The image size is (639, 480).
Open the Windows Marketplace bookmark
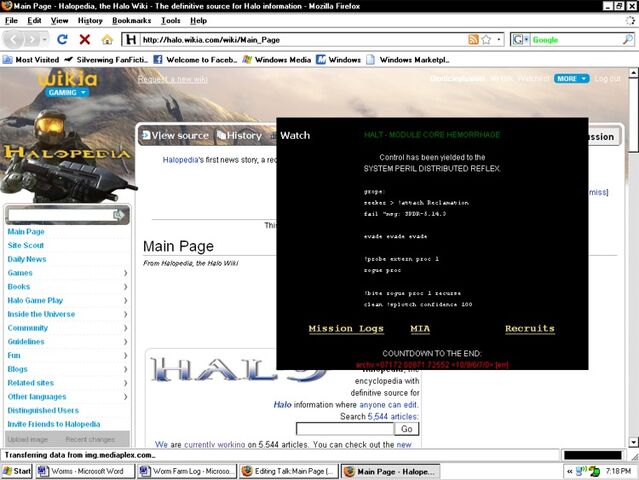(x=408, y=60)
